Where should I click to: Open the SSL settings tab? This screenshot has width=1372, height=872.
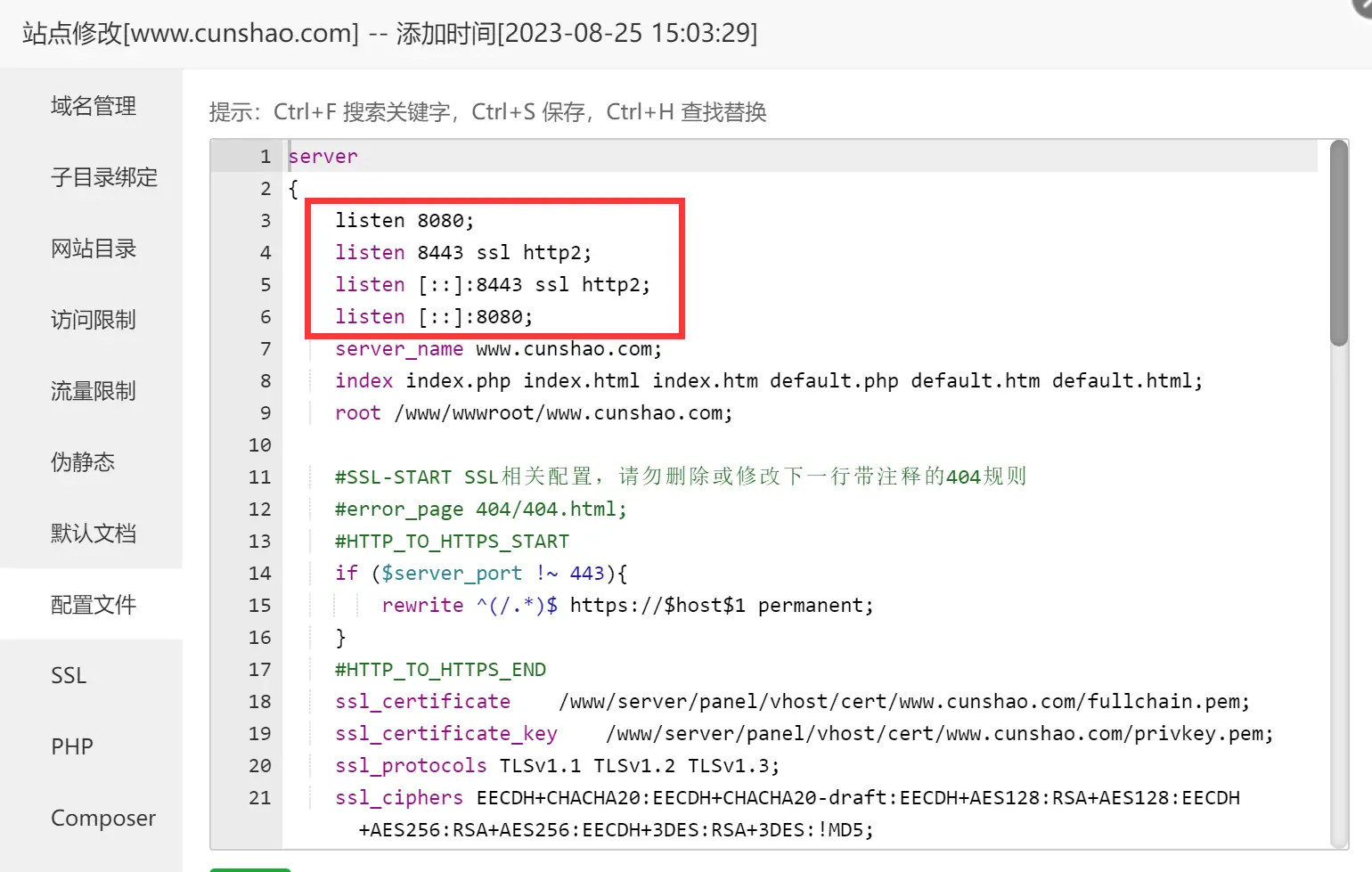[69, 676]
